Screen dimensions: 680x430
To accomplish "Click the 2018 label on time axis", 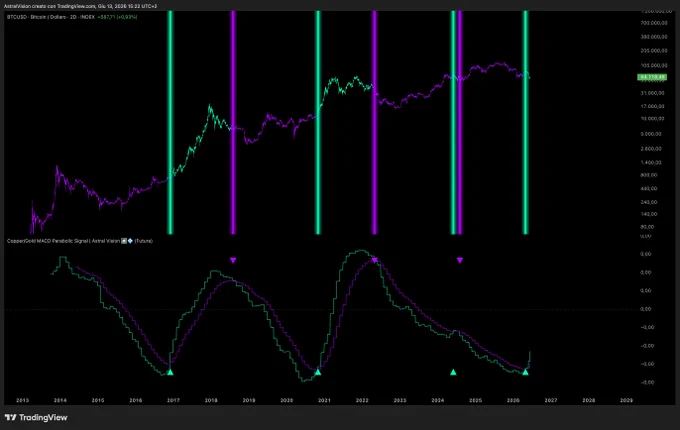I will point(211,400).
